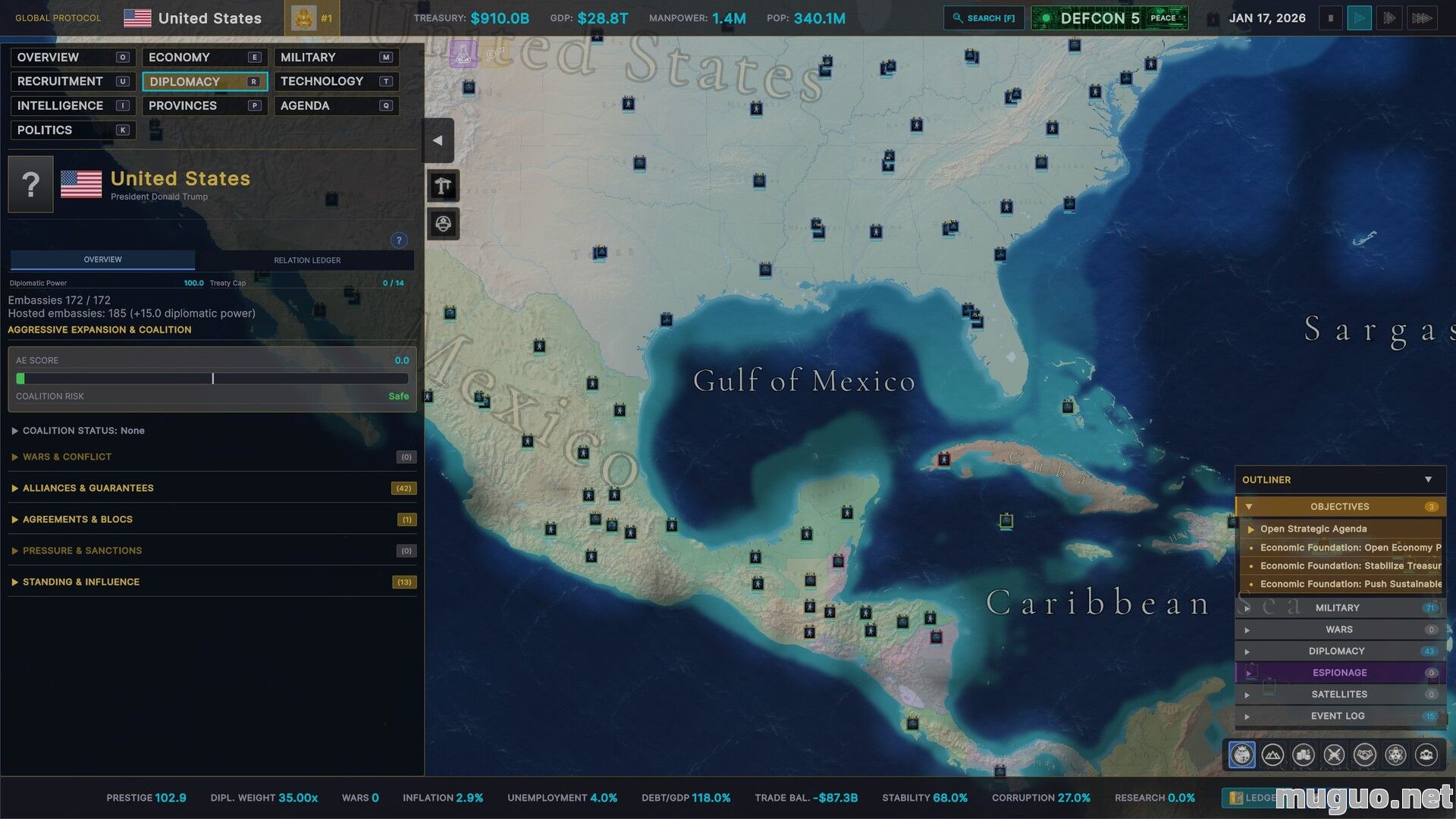Screen dimensions: 1456x819
Task: Expand Alliances & Guarantees section
Action: click(212, 488)
